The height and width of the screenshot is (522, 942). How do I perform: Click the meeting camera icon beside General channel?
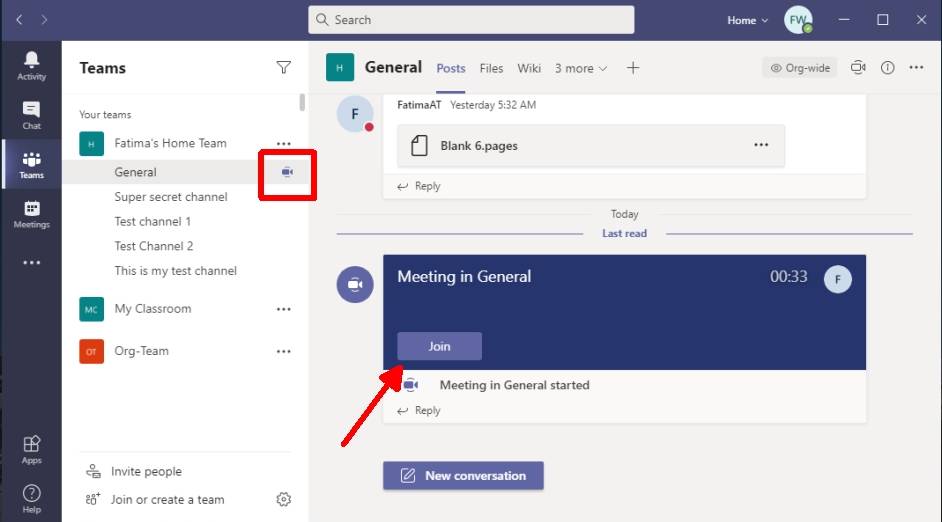pyautogui.click(x=287, y=172)
